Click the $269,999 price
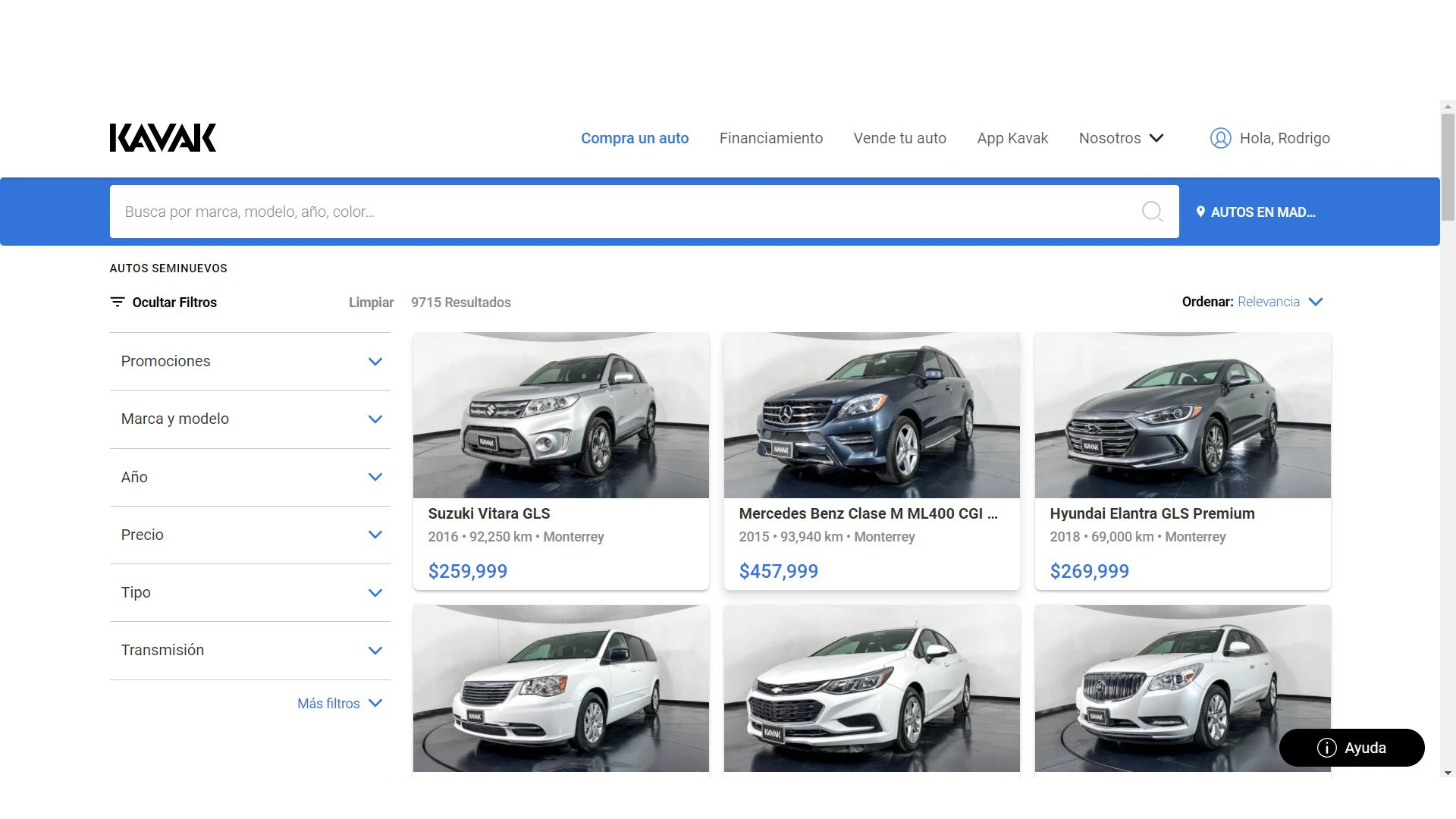 1090,571
